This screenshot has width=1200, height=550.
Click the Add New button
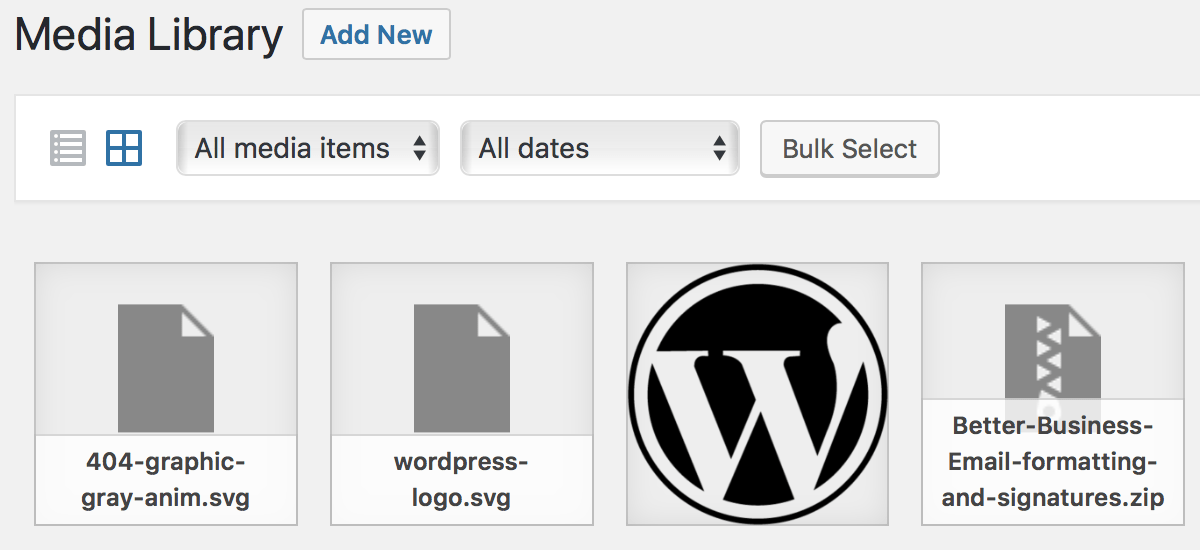pyautogui.click(x=376, y=35)
